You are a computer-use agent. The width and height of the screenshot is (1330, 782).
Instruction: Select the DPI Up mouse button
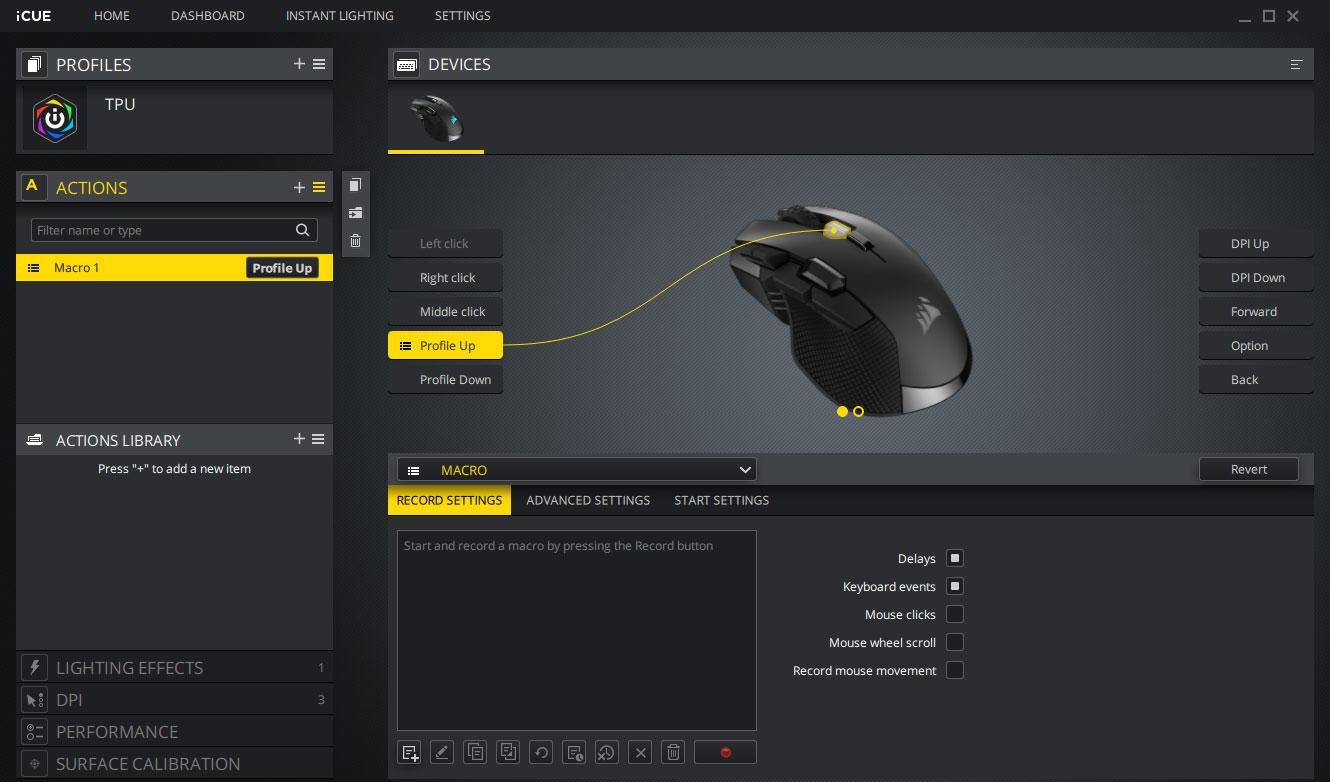pos(1256,243)
